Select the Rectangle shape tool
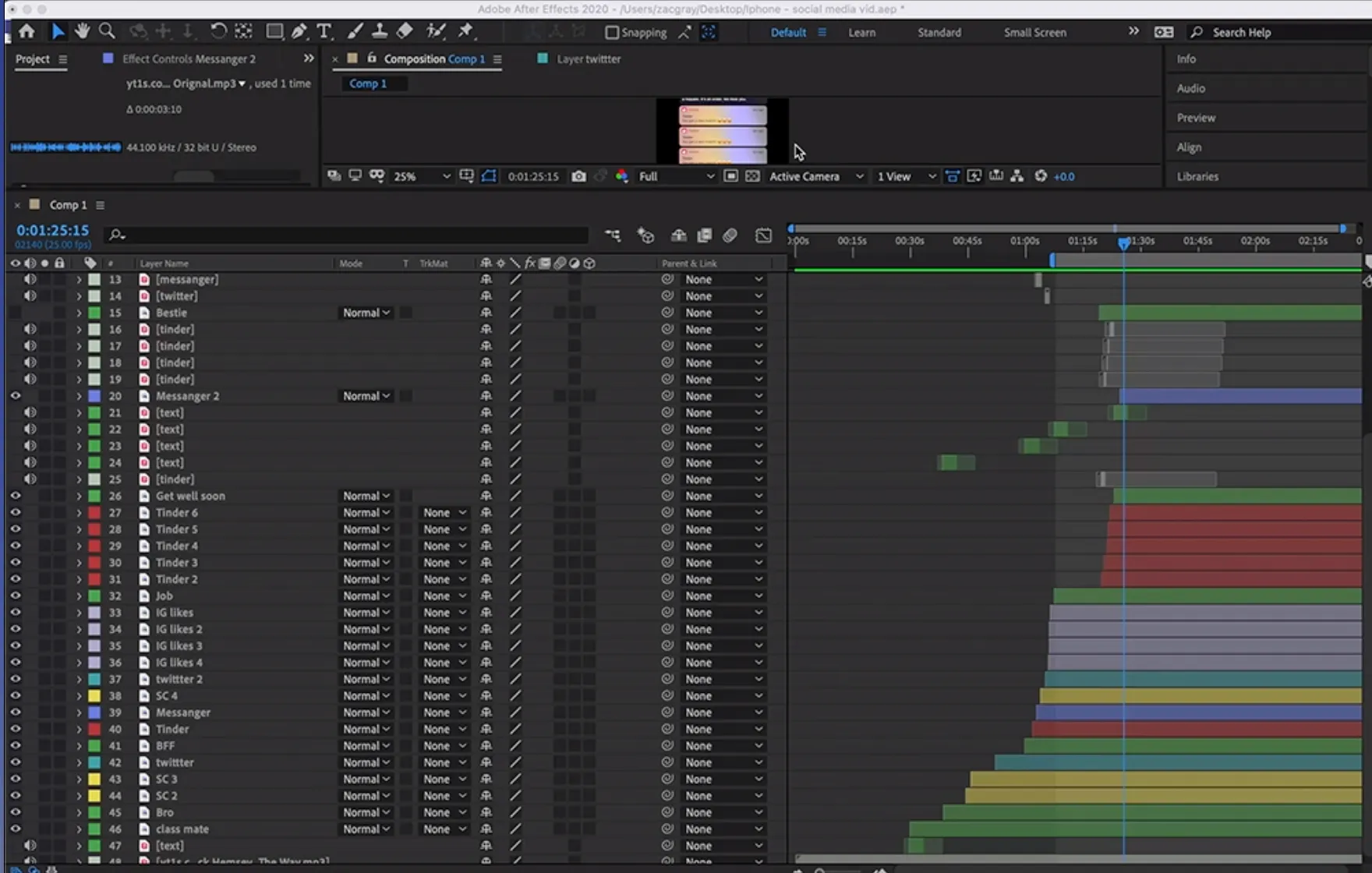This screenshot has height=873, width=1372. (x=274, y=31)
